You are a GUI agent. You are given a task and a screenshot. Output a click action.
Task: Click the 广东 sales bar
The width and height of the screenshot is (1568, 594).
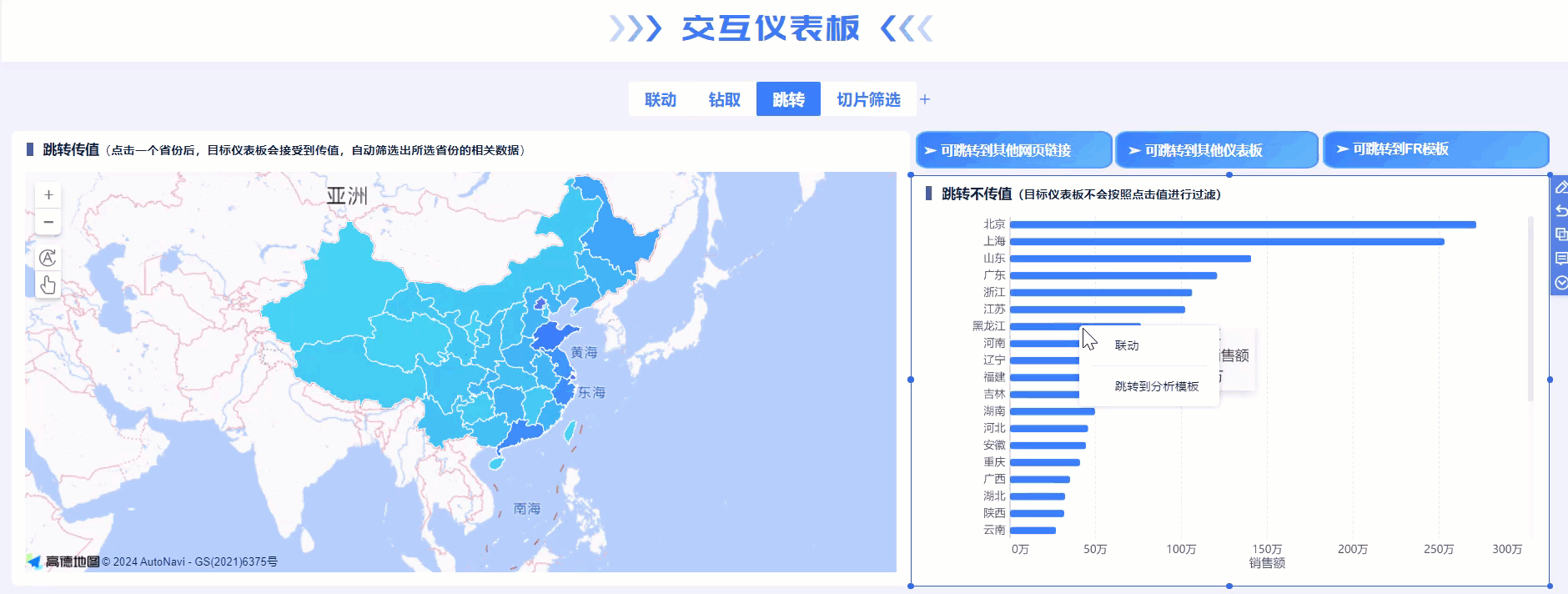click(1113, 275)
